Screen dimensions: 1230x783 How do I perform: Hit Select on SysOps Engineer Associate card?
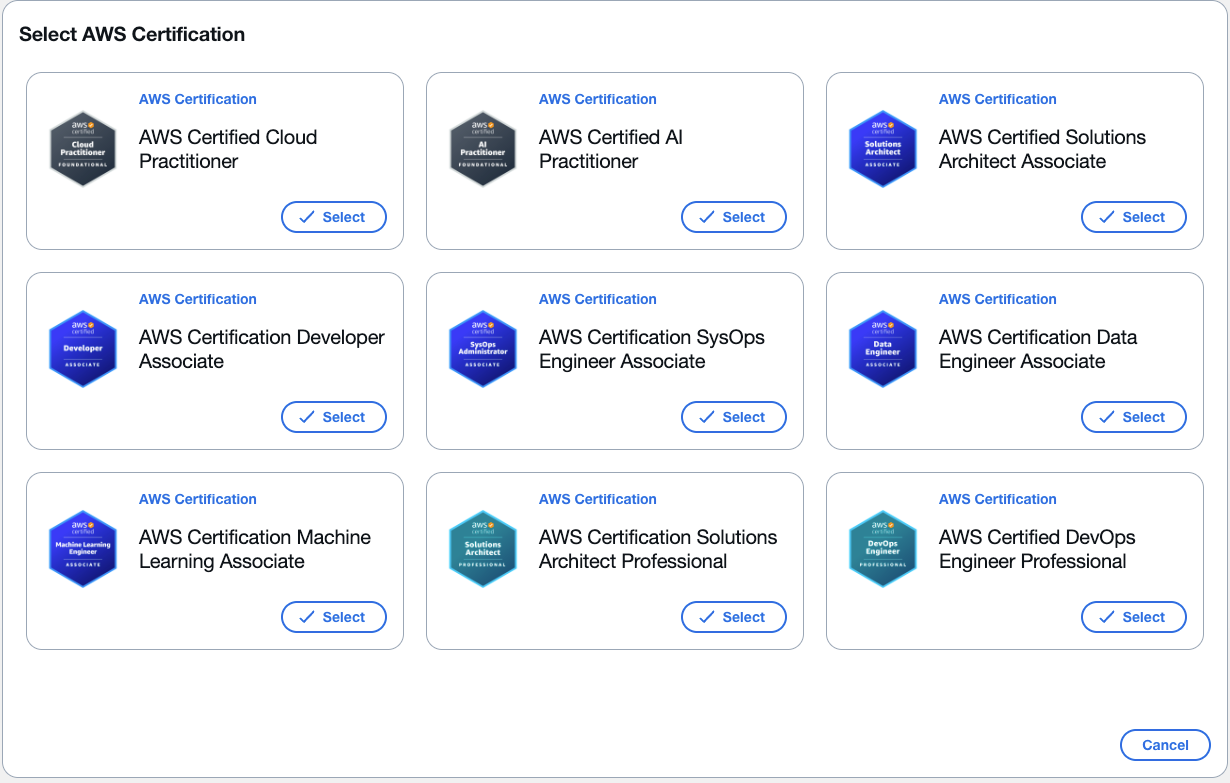[733, 417]
